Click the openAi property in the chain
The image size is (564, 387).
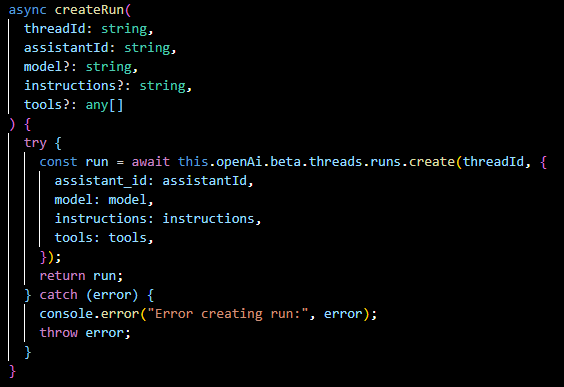[x=239, y=162]
